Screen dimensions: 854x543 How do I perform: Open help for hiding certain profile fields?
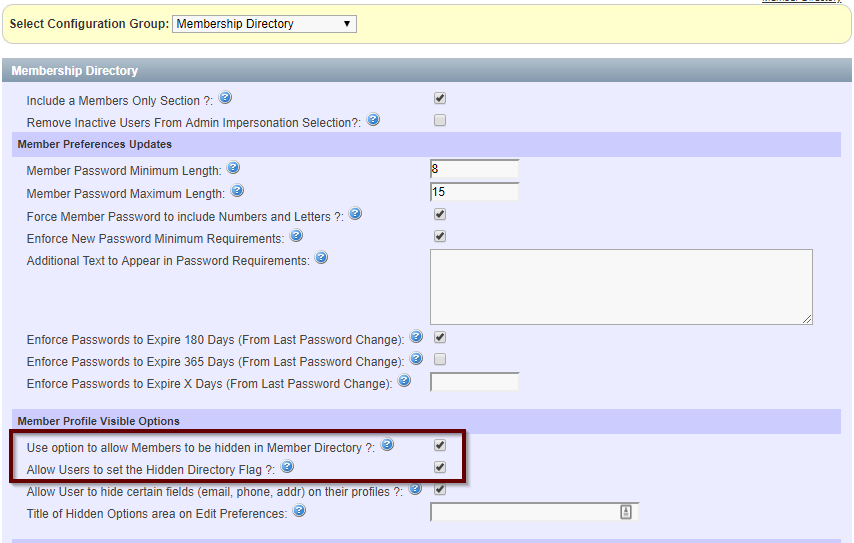coord(415,489)
